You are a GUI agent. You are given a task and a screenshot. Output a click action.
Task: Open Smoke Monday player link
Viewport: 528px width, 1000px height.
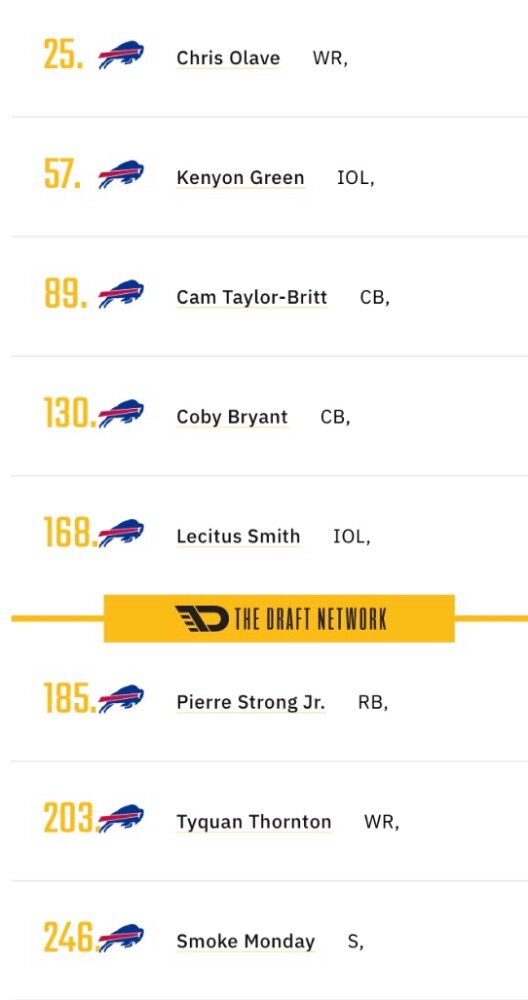click(246, 941)
